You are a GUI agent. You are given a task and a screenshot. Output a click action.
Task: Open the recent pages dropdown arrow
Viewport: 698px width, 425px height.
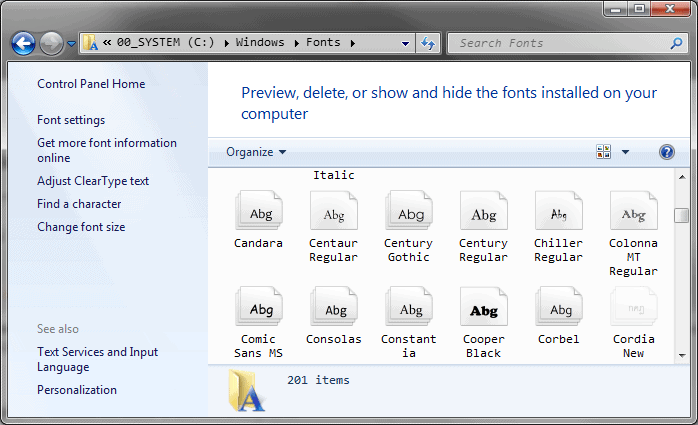(71, 44)
